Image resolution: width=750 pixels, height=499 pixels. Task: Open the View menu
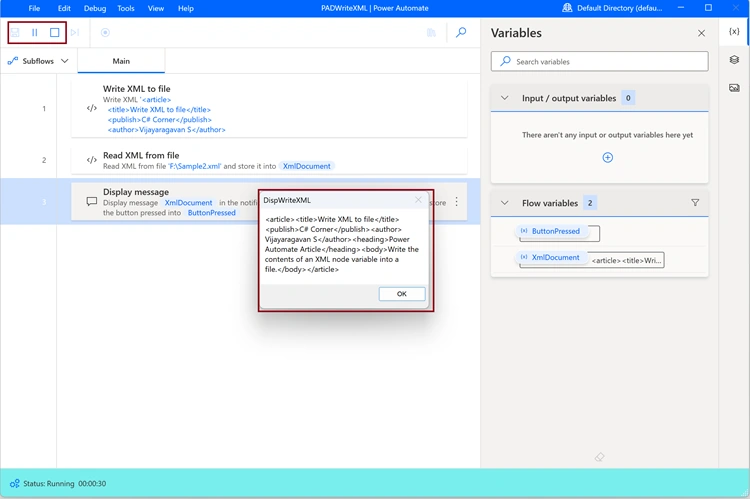(x=155, y=8)
